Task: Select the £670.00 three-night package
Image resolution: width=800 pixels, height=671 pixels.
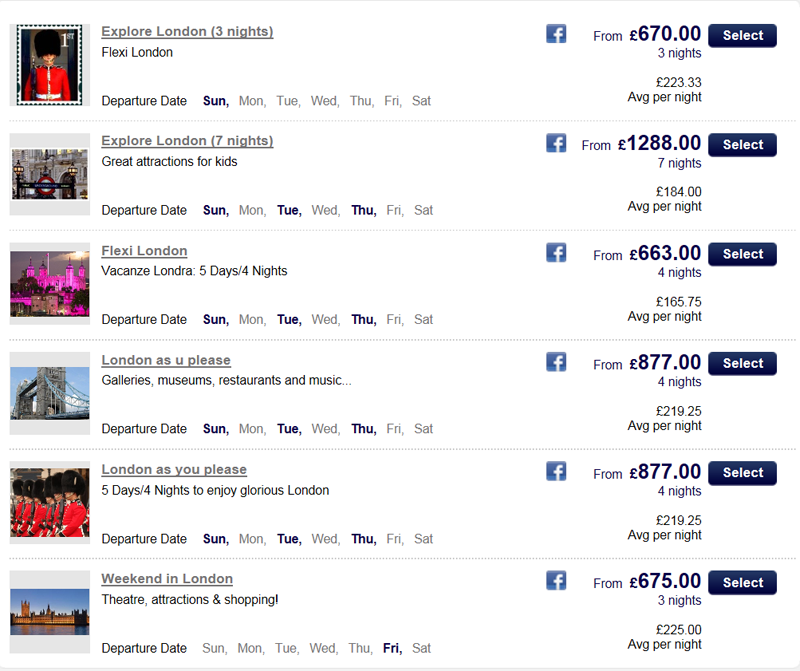Action: coord(742,36)
